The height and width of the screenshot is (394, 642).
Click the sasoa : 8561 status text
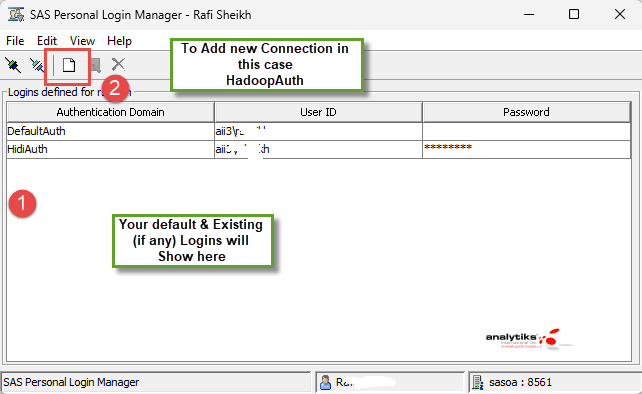(520, 383)
